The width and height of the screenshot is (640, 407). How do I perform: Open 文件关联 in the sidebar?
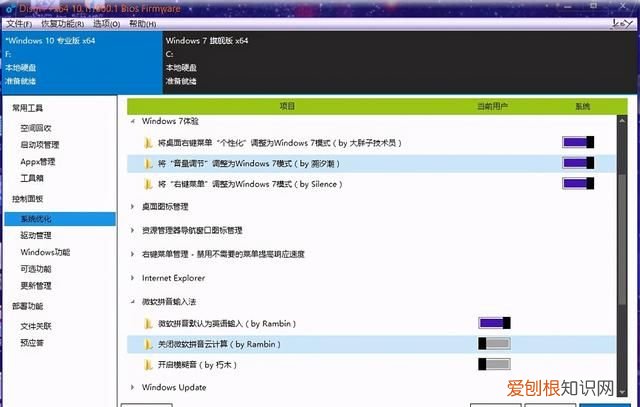click(36, 326)
